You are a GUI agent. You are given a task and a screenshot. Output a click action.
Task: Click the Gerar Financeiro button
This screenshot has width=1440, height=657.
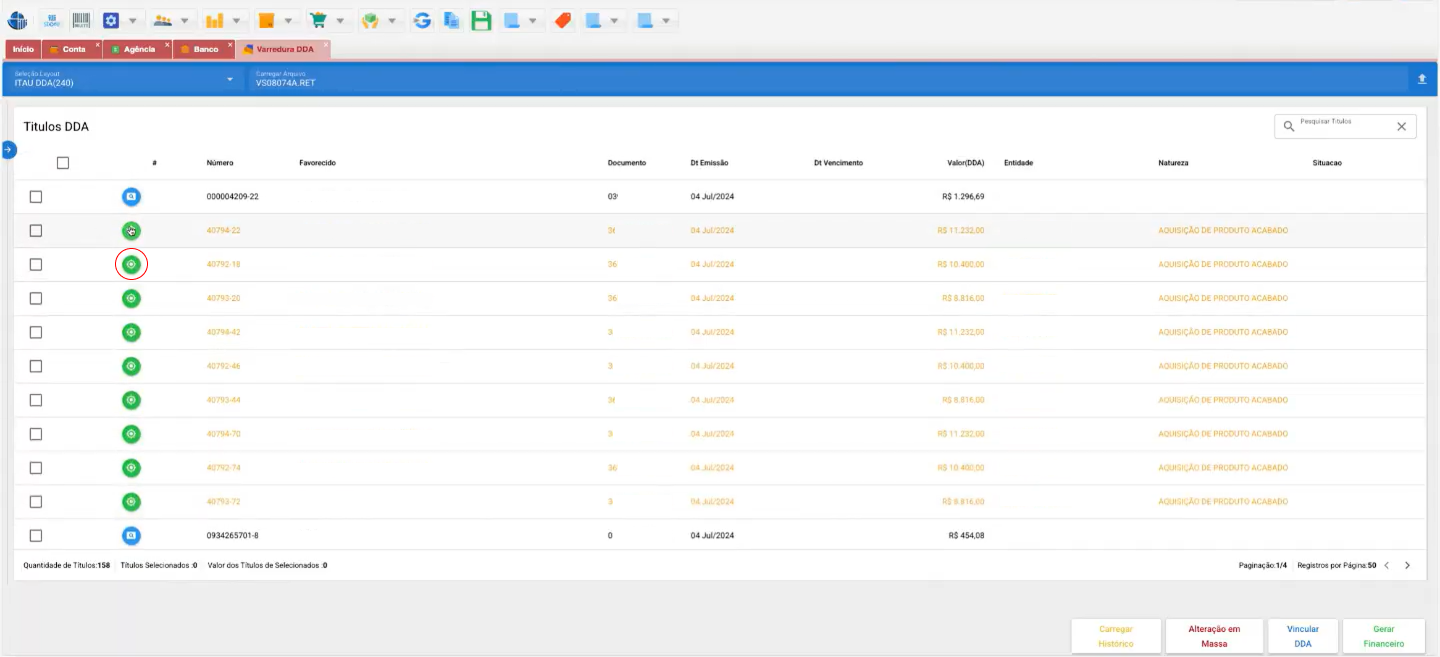click(1383, 636)
